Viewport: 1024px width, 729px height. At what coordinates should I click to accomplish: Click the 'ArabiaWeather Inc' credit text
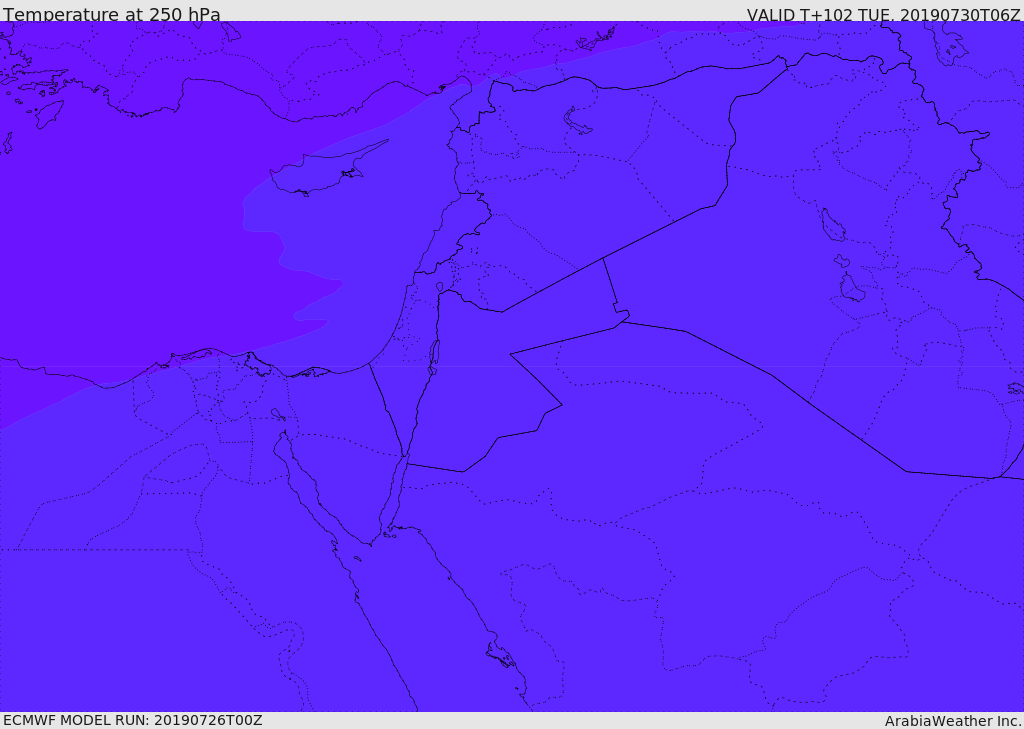(953, 721)
